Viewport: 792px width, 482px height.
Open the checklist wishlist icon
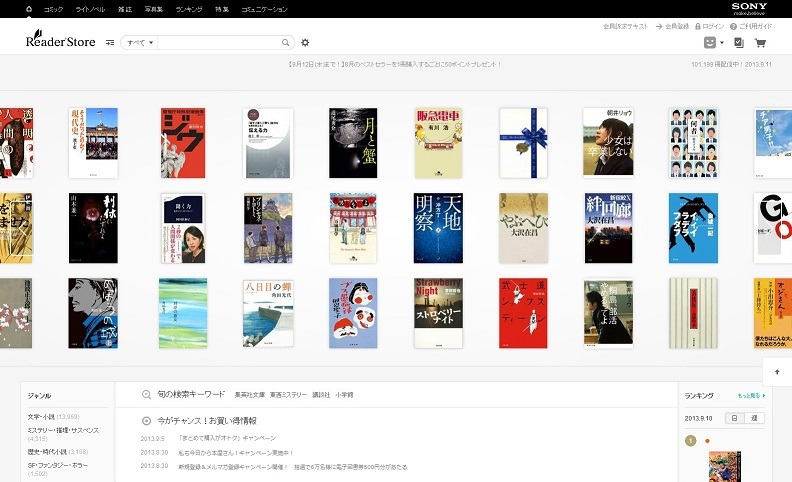[x=738, y=43]
